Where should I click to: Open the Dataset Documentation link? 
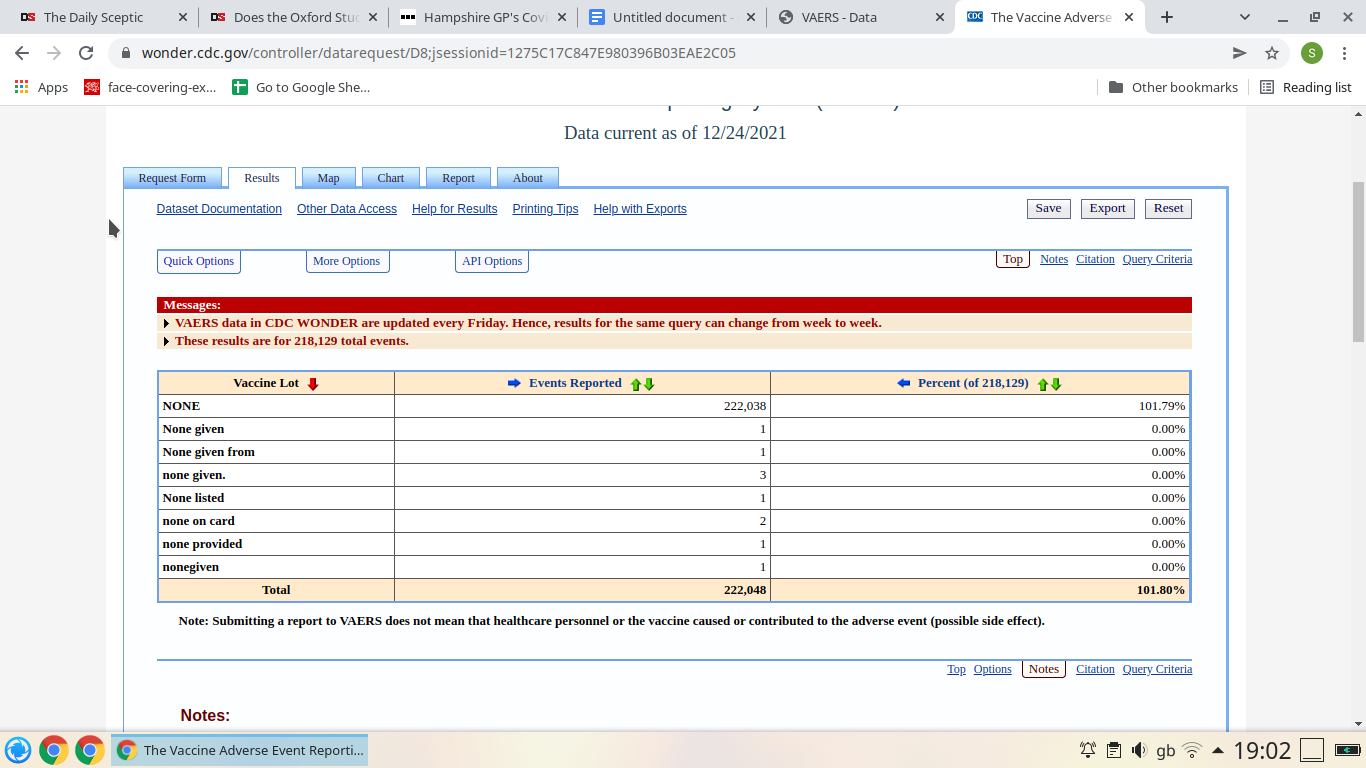click(x=219, y=209)
